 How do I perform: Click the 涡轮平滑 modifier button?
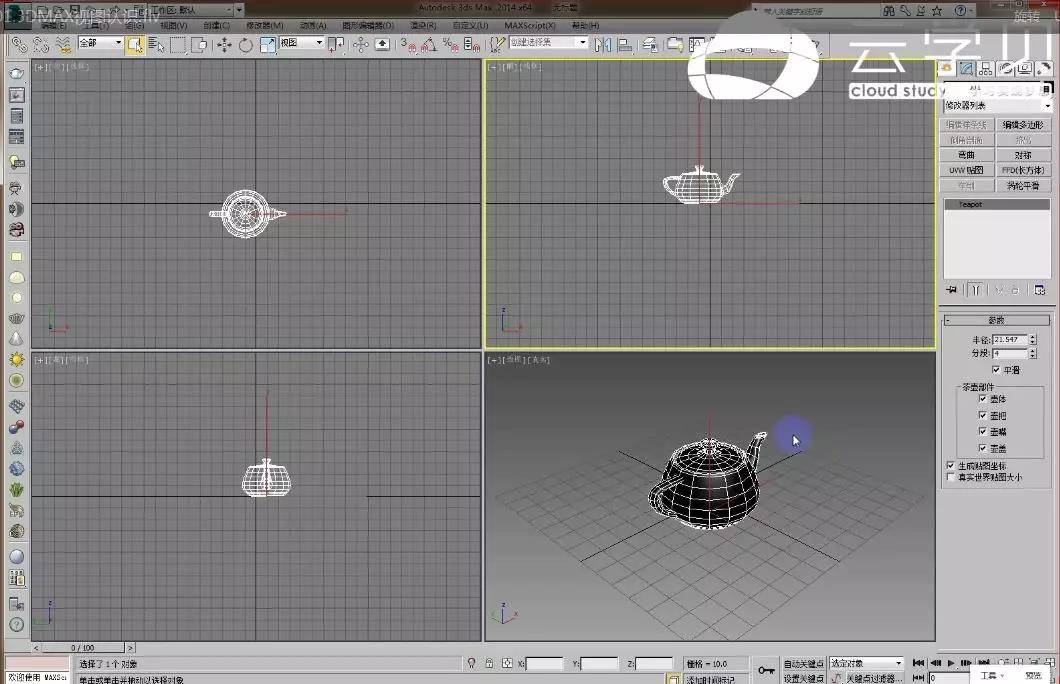1023,185
